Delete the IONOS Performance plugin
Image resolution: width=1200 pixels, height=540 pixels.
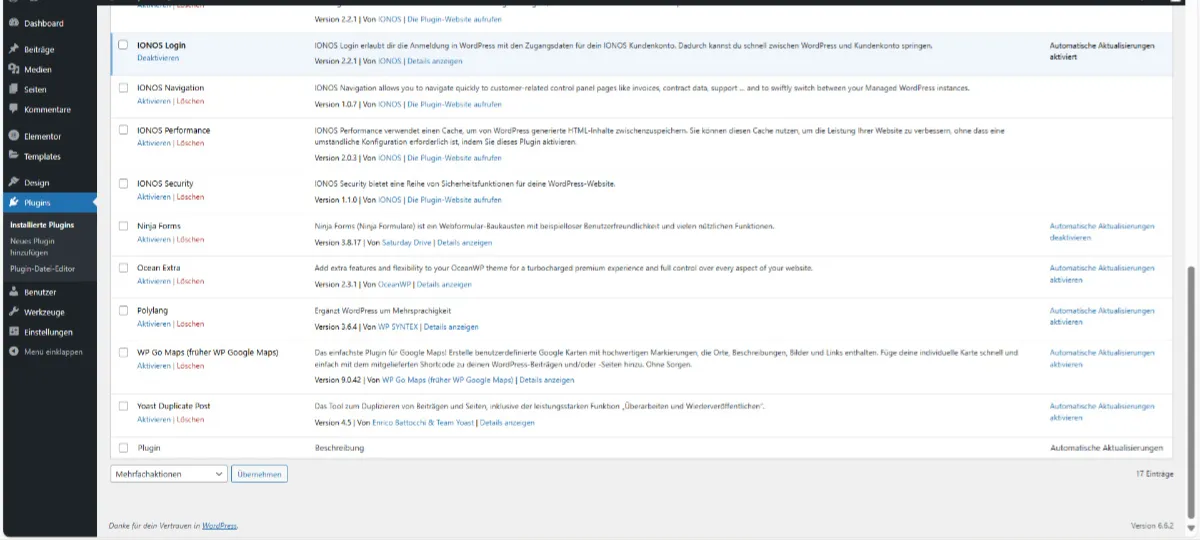(x=190, y=143)
